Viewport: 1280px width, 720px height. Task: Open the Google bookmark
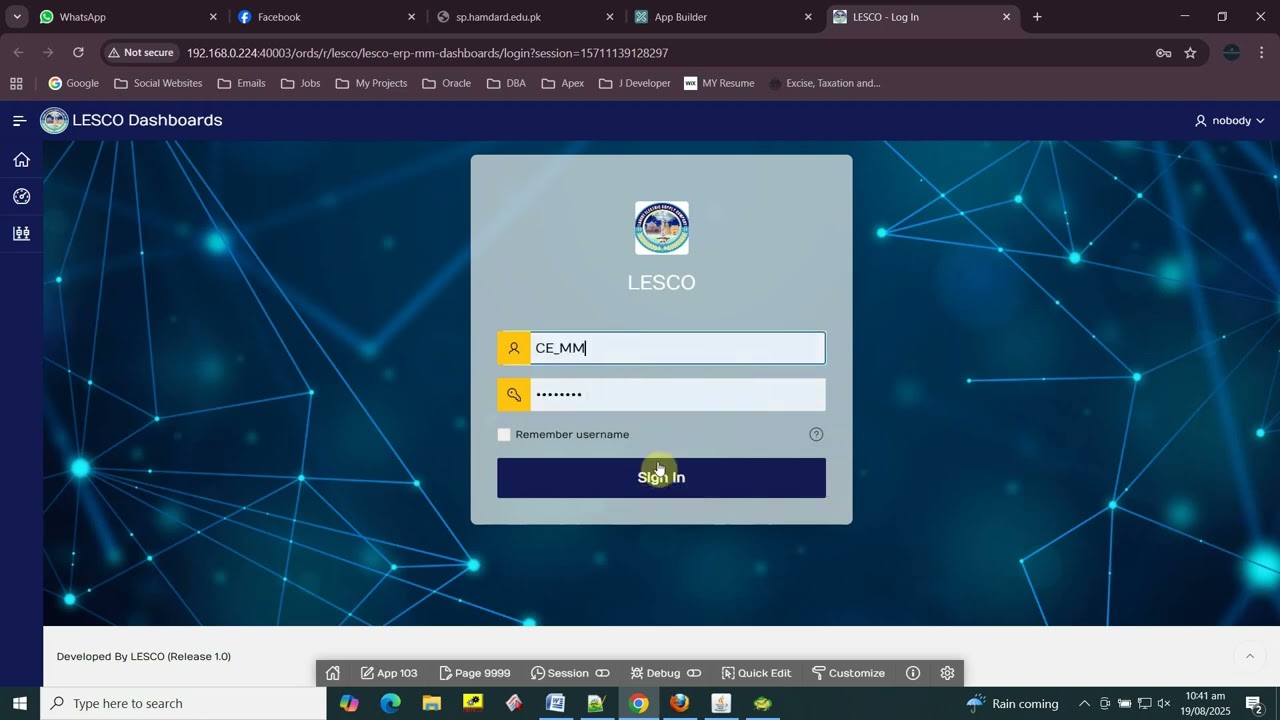point(73,83)
